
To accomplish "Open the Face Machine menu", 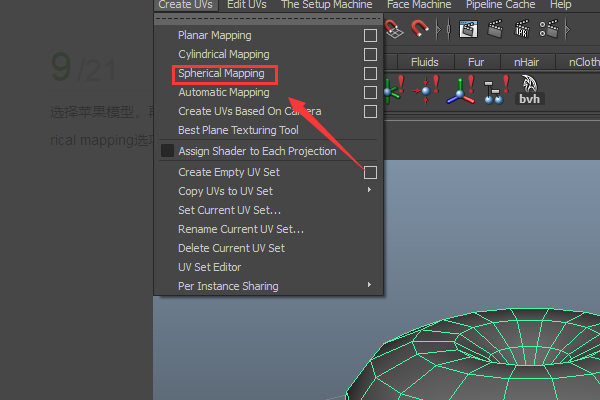I will 419,5.
